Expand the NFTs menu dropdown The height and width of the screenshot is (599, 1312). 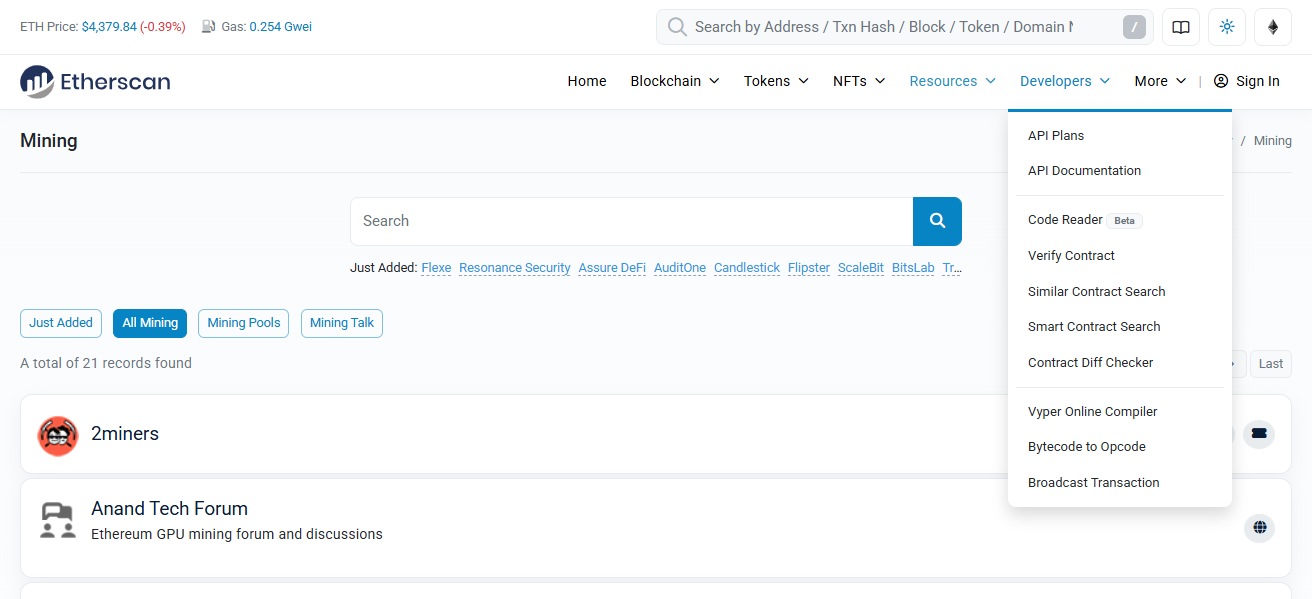click(x=859, y=81)
